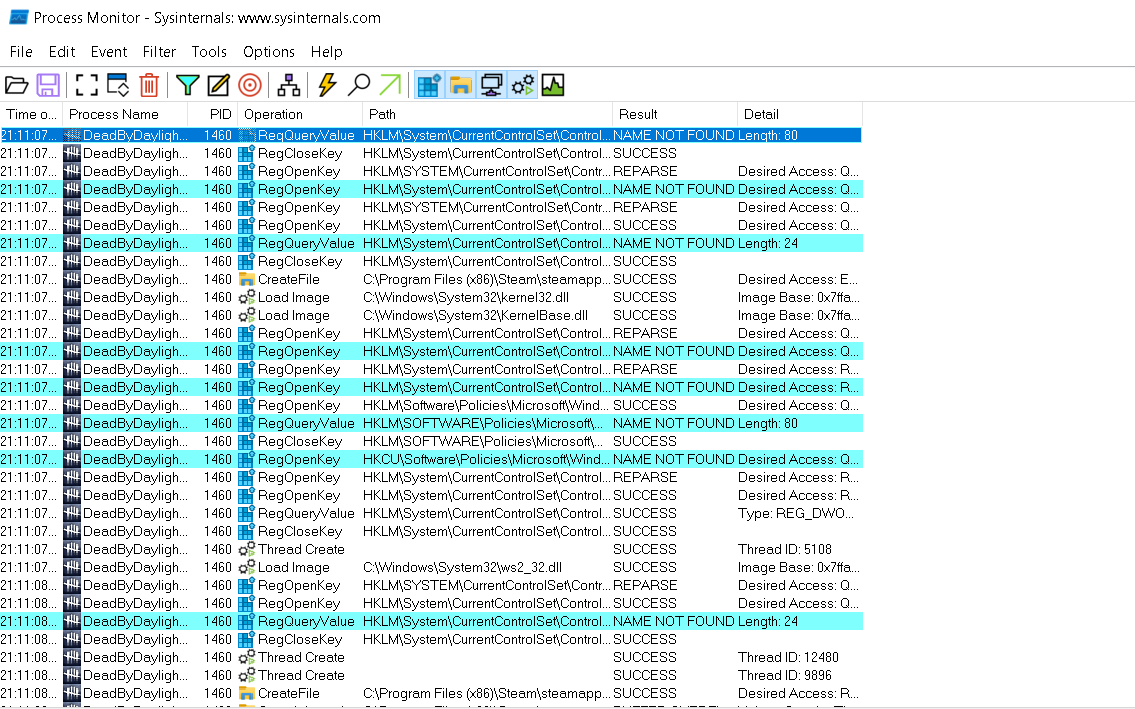1135x709 pixels.
Task: Open the Event menu
Action: coord(109,52)
